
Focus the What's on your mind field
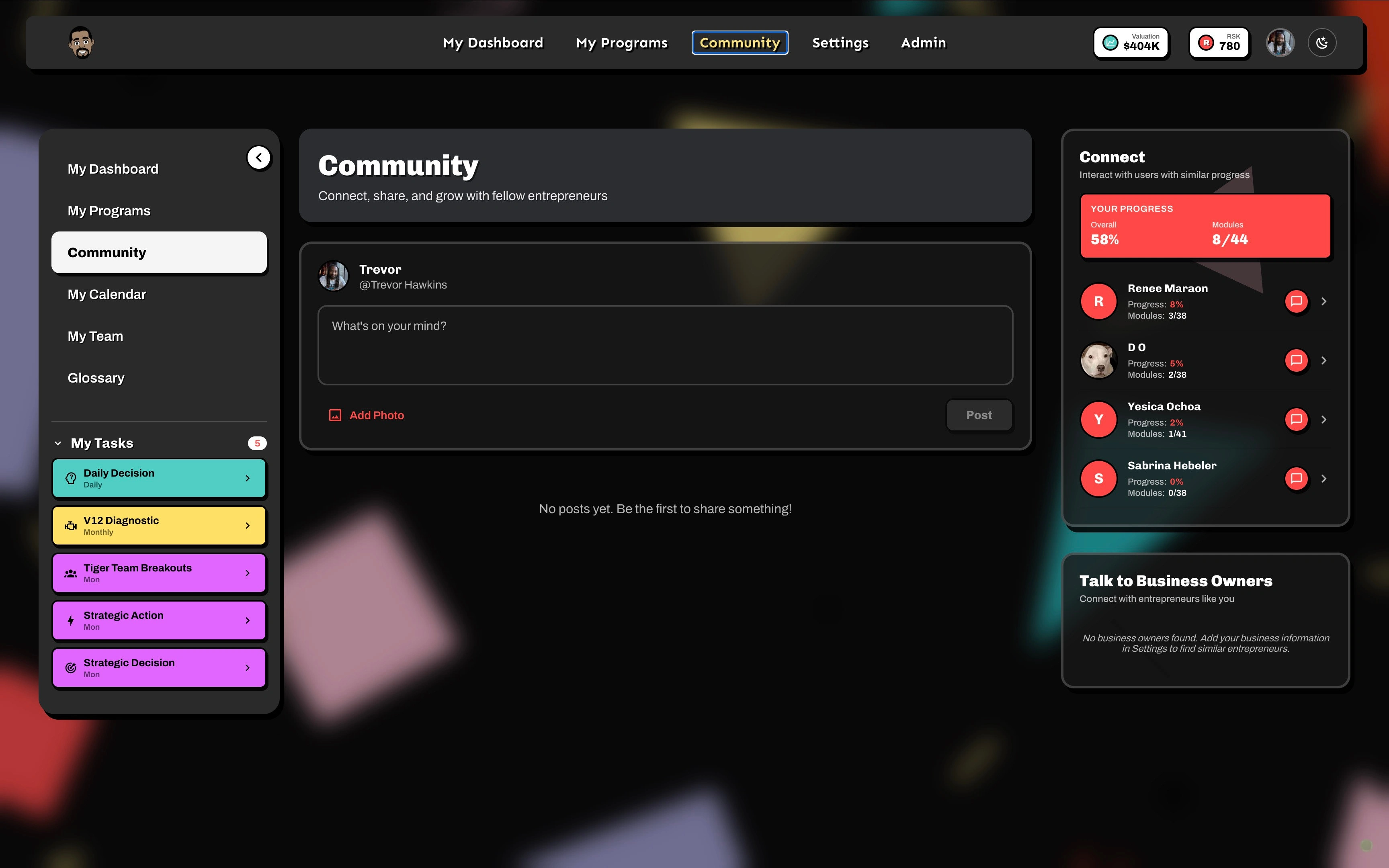(x=665, y=345)
